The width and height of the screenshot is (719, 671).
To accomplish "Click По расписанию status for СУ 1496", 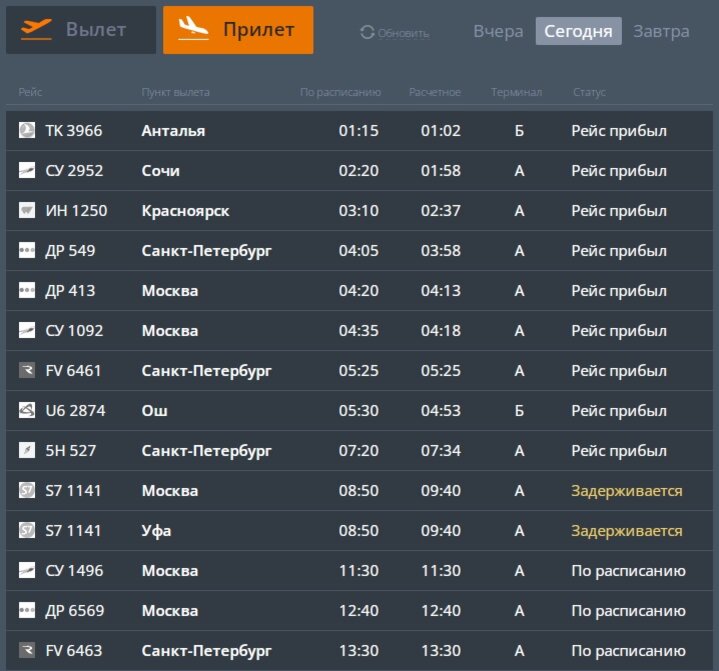I will coord(628,571).
